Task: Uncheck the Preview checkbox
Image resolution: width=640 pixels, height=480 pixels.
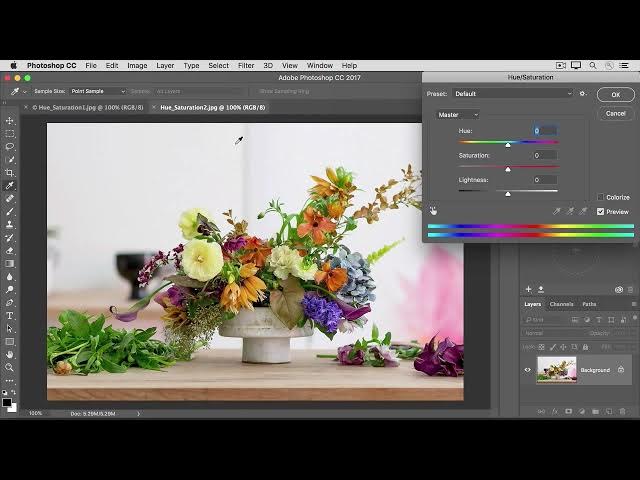Action: click(601, 211)
